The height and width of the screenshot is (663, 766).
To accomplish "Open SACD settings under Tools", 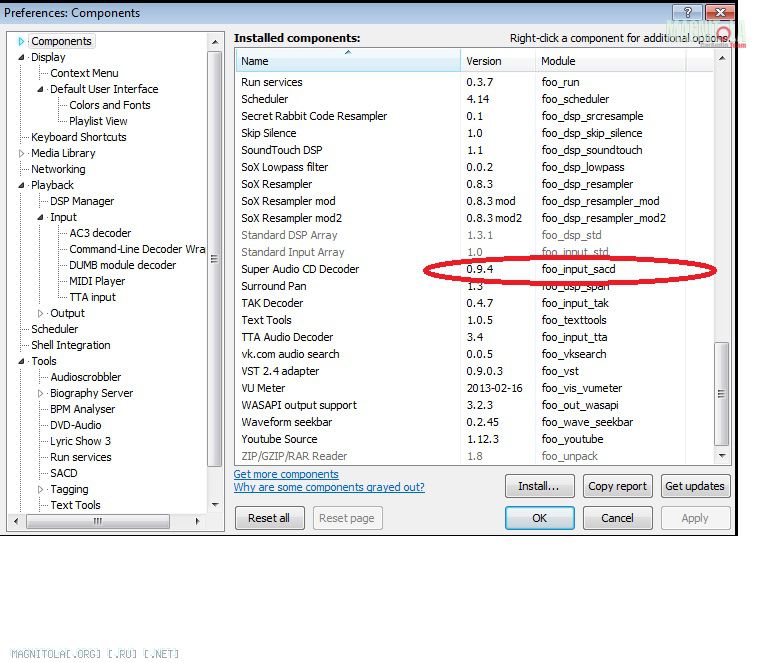I will [x=64, y=473].
